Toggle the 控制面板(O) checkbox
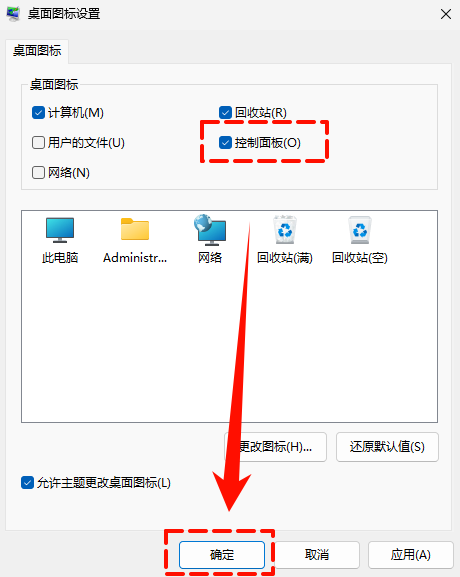The width and height of the screenshot is (460, 577). point(225,142)
